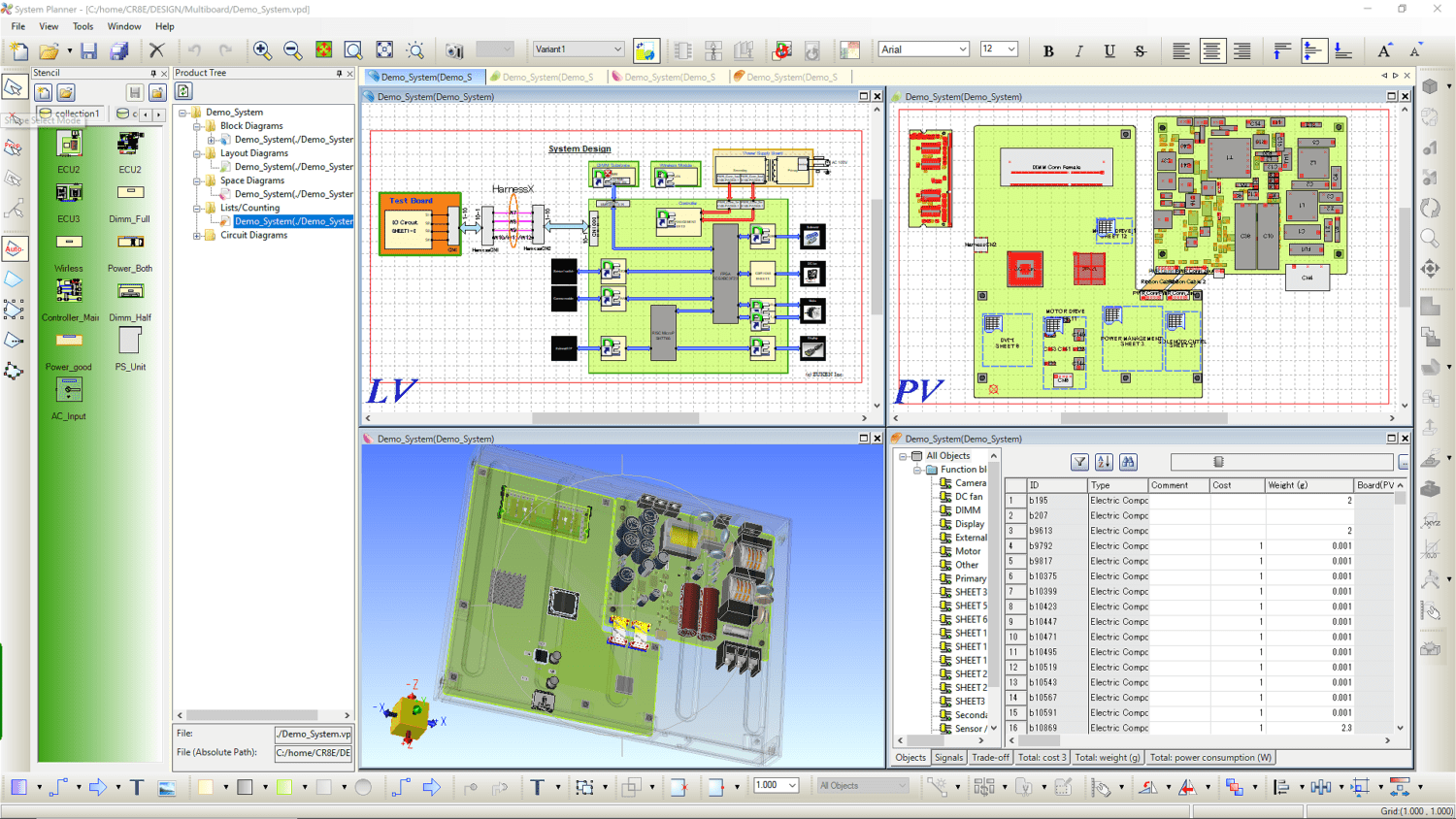This screenshot has width=1456, height=819.
Task: Select the Zoom In magnifier tool
Action: (260, 49)
